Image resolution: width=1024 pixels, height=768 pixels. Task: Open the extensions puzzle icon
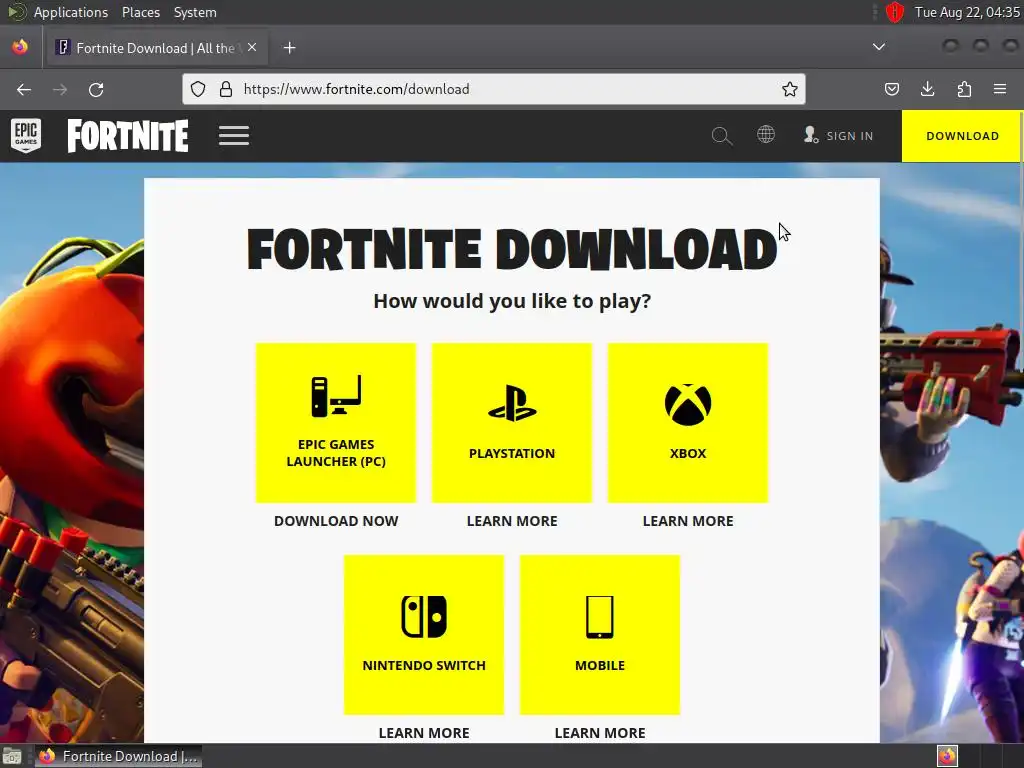tap(964, 89)
